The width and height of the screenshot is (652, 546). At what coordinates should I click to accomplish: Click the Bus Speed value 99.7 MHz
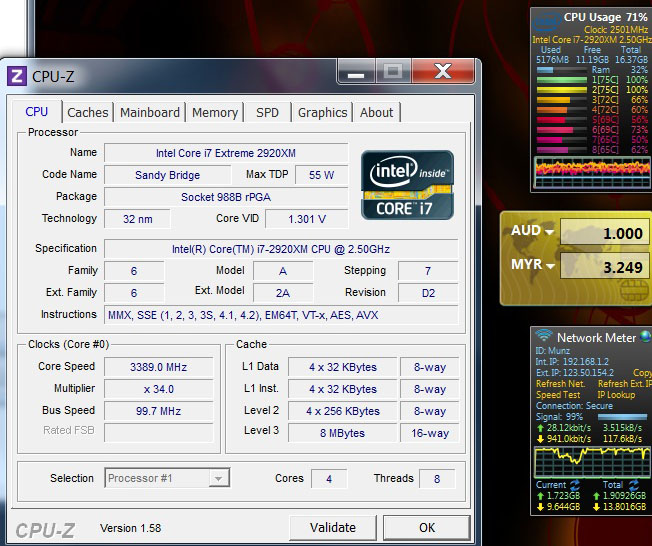point(158,411)
